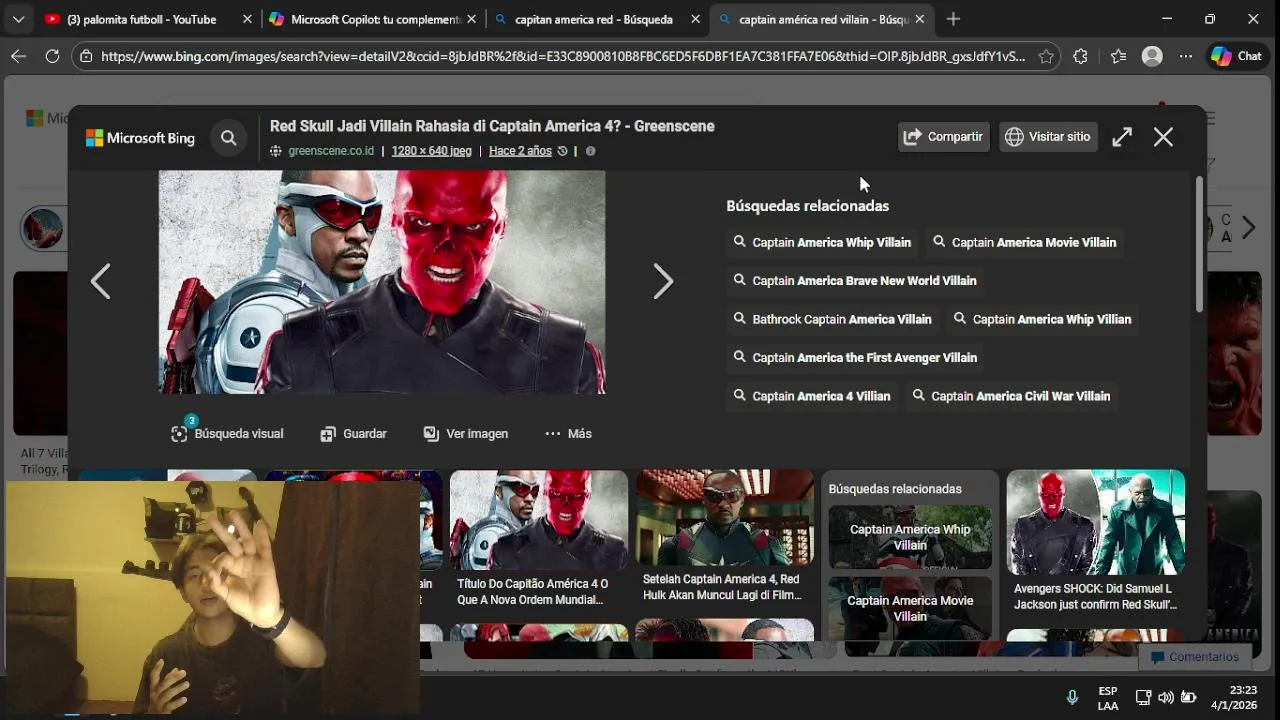This screenshot has height=720, width=1280.
Task: Open the Copilot Chat button
Action: (1237, 56)
